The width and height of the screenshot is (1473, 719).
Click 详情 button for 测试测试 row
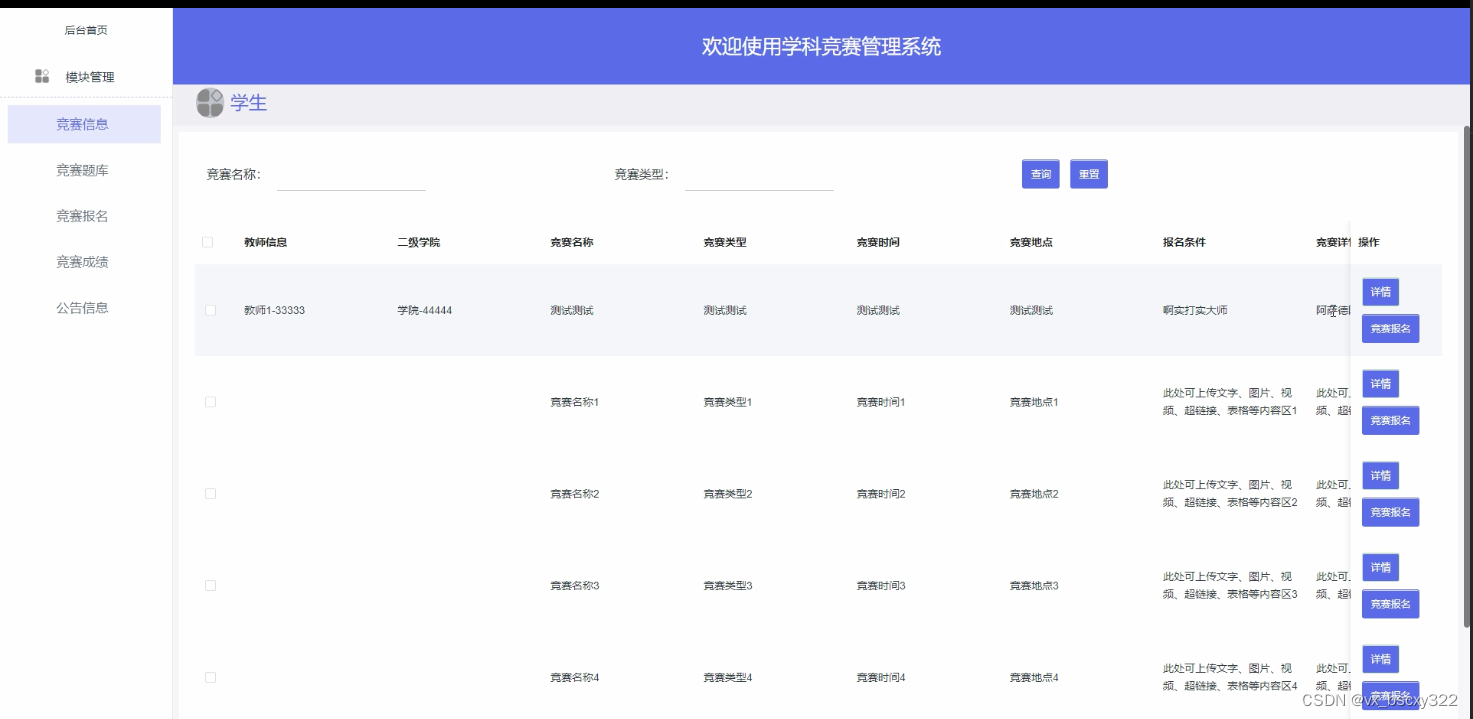click(1381, 292)
